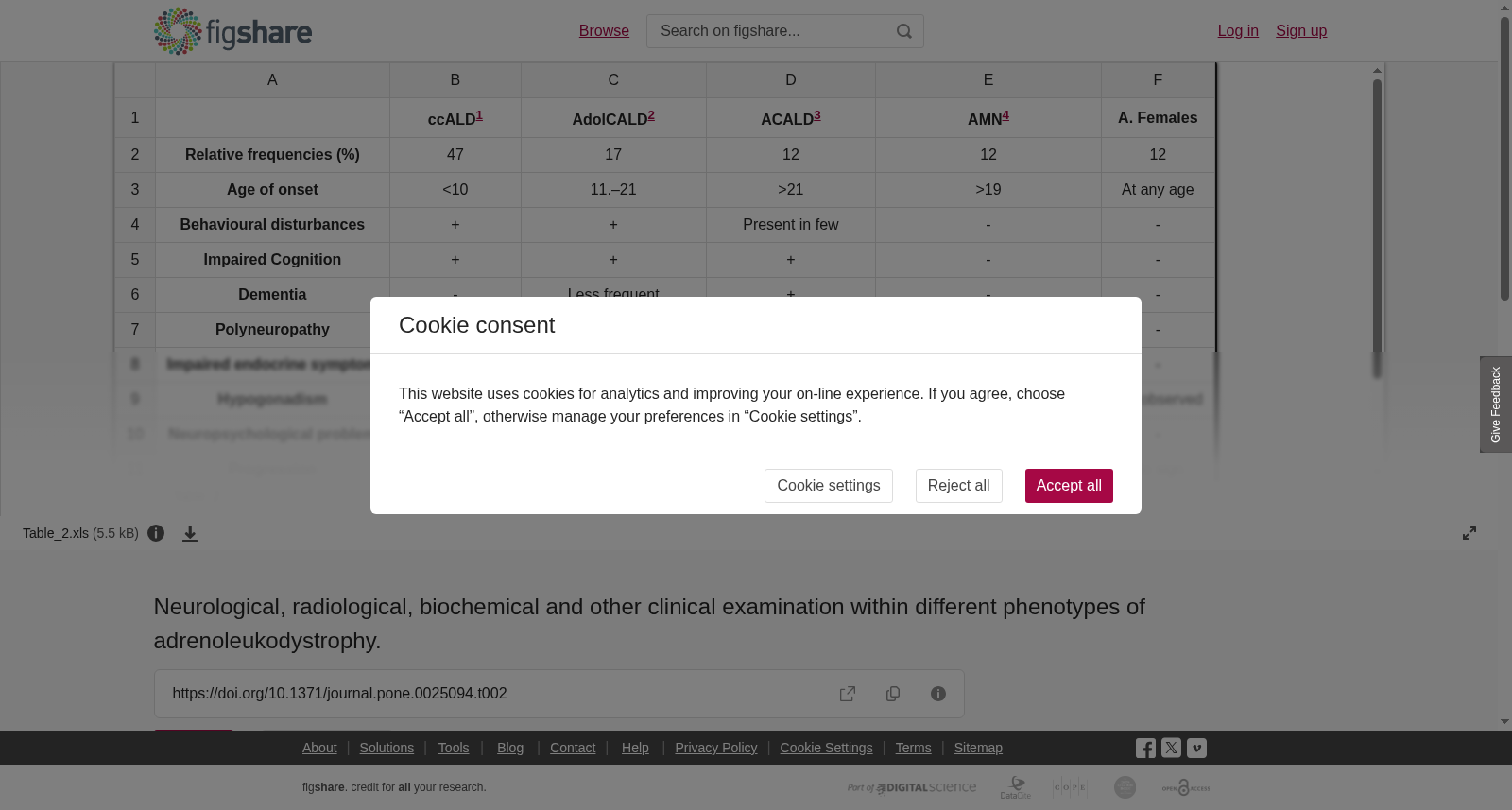1512x810 pixels.
Task: Open figshare Vimeo icon
Action: coord(1196,748)
